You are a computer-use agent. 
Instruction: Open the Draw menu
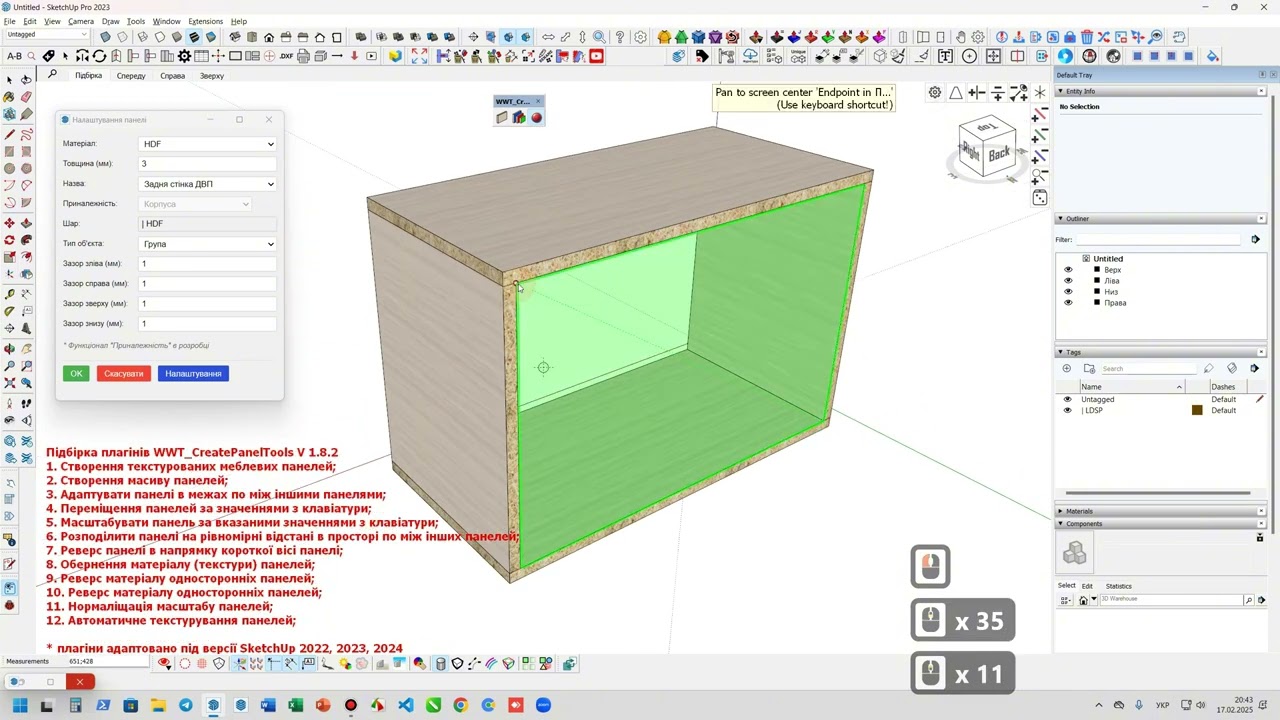[111, 21]
